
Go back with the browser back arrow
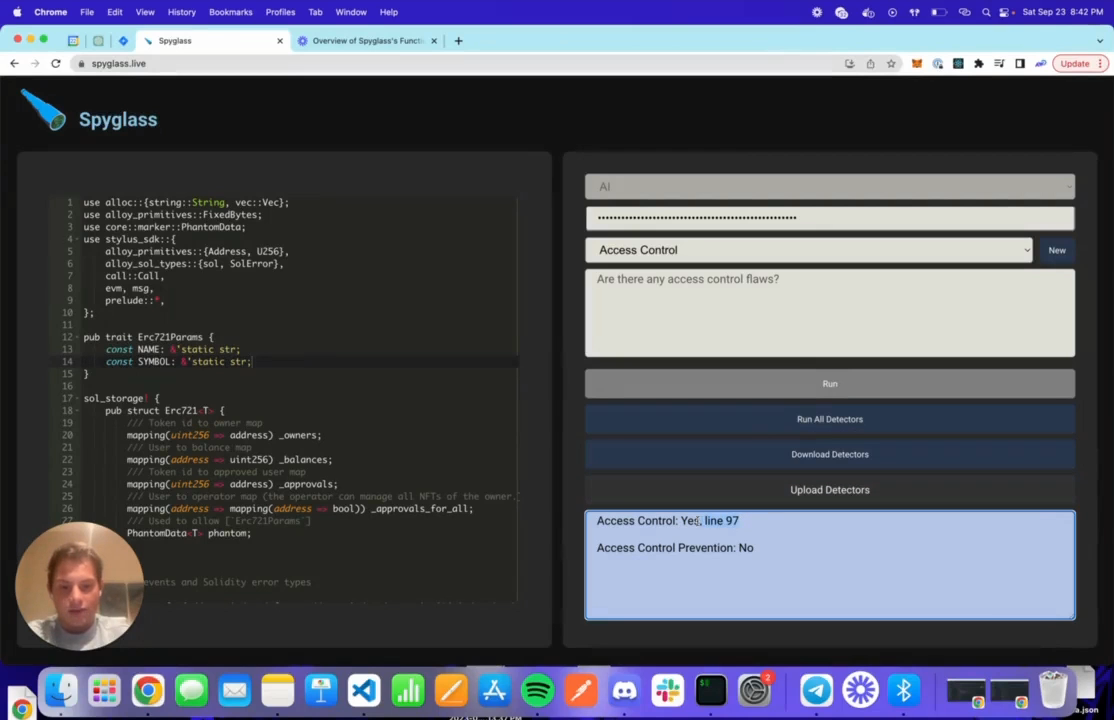pos(14,63)
